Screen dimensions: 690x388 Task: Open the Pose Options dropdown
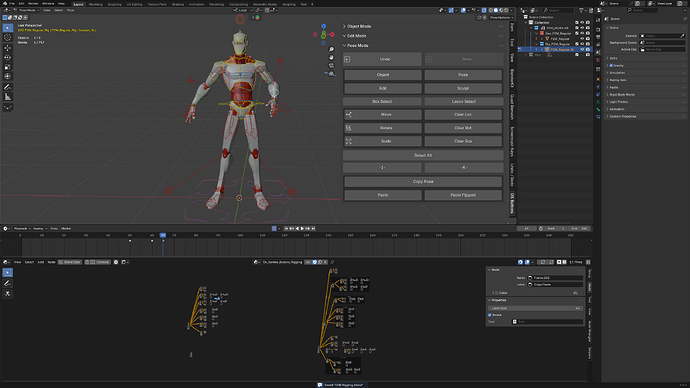click(502, 18)
